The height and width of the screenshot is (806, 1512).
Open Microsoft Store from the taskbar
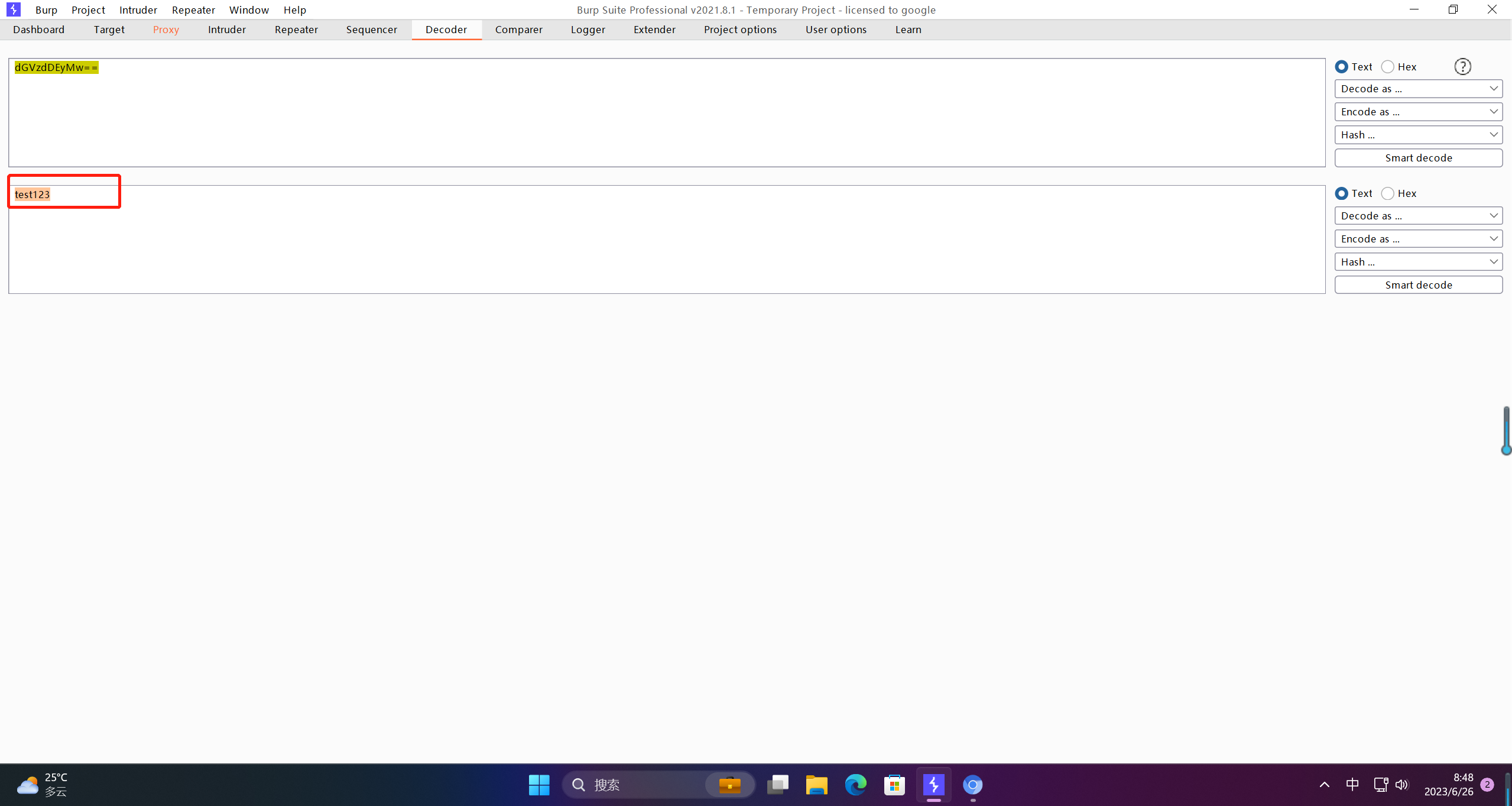(894, 785)
